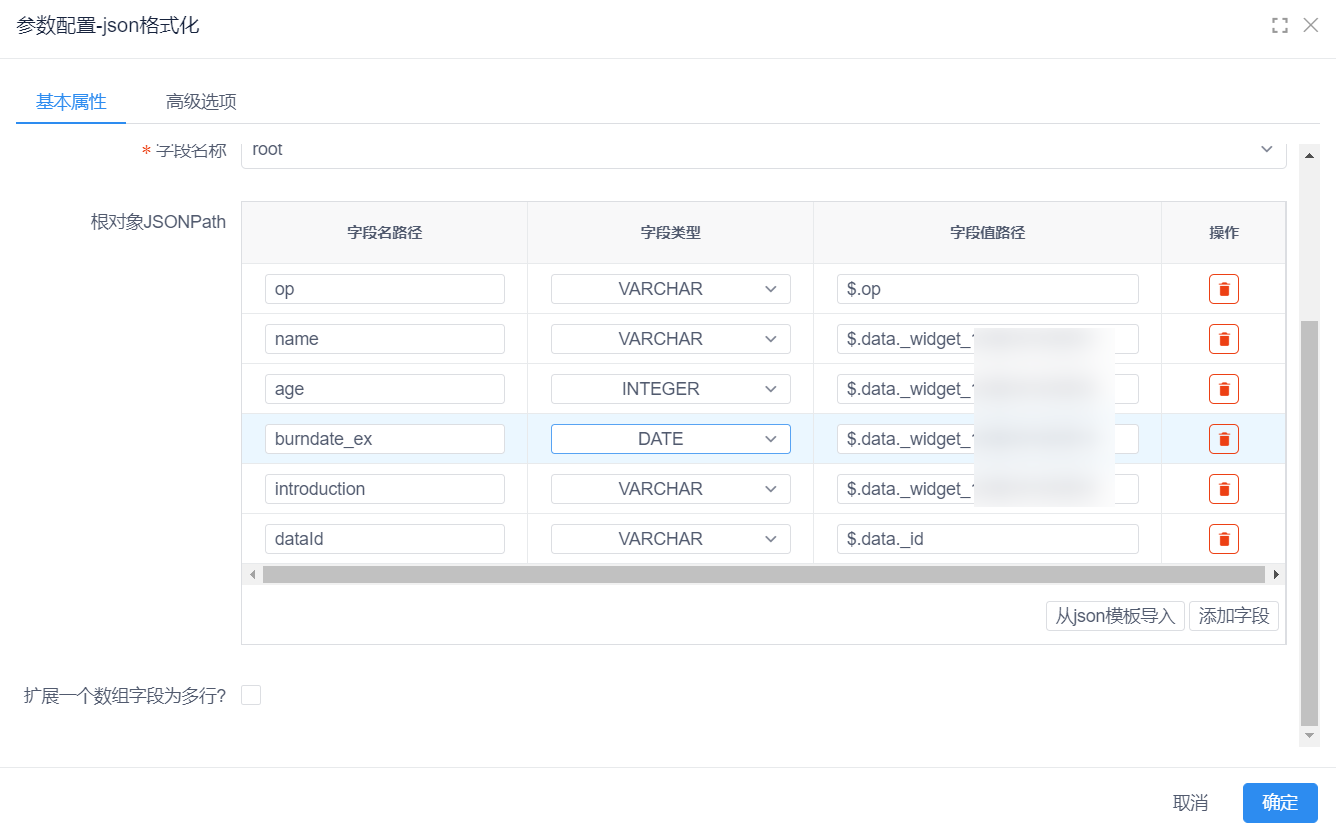Image resolution: width=1336 pixels, height=833 pixels.
Task: Open field type dropdown for 'age' row
Action: click(670, 389)
